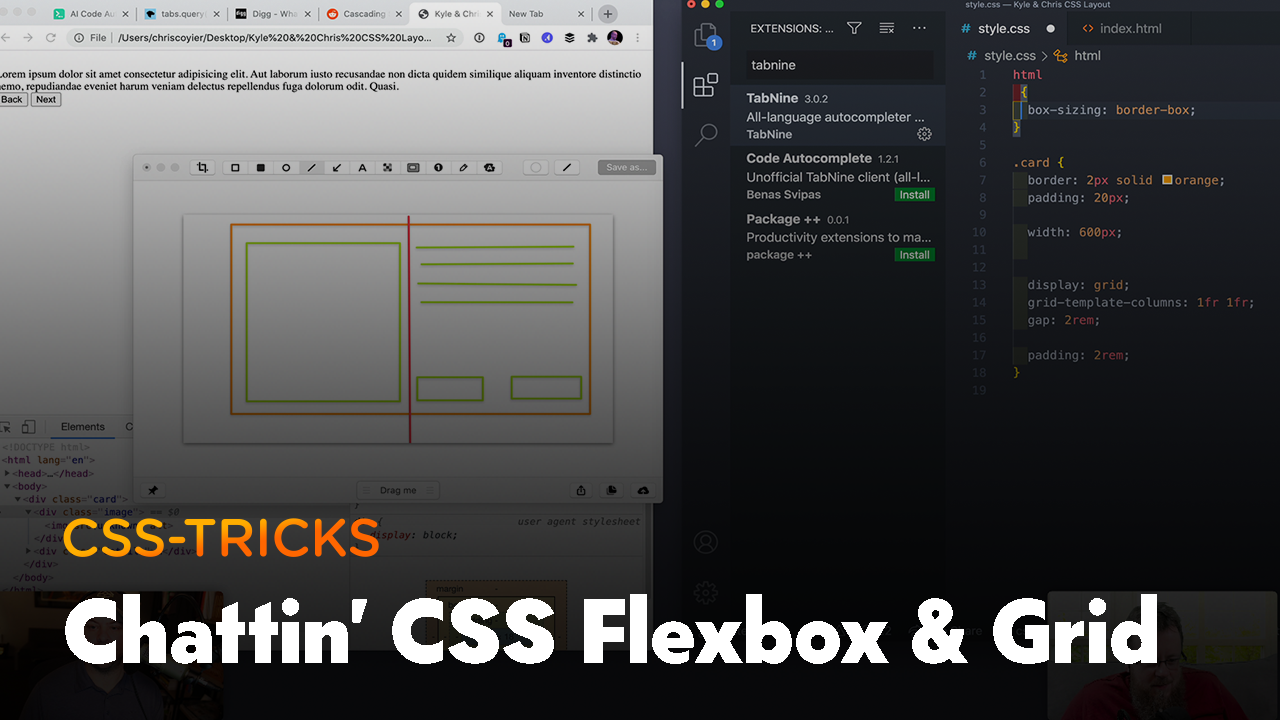Open the Extensions view in activity bar
1280x720 pixels.
[x=705, y=85]
